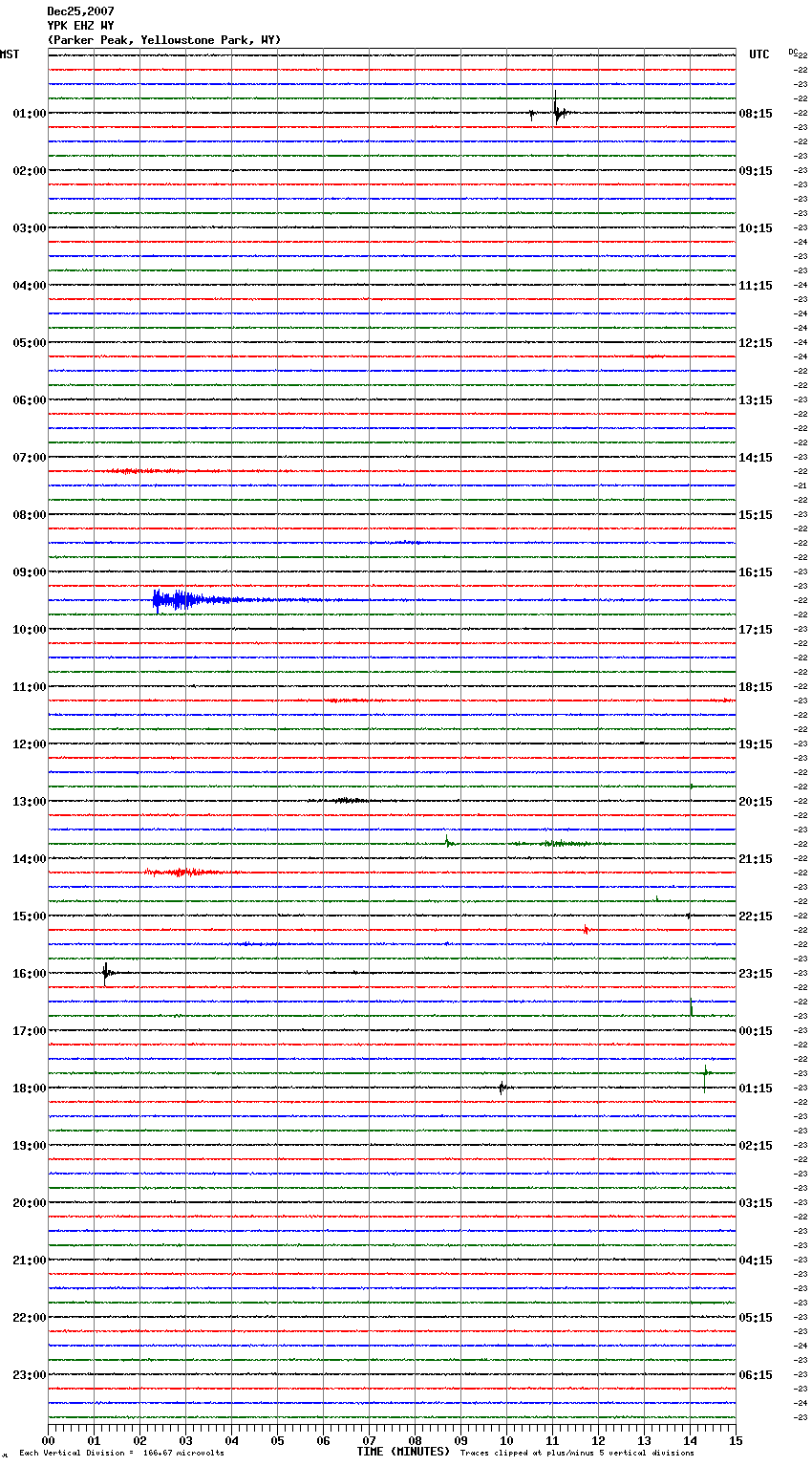
Task: Click the green spike before minute 9 above 14:00
Action: click(x=447, y=841)
